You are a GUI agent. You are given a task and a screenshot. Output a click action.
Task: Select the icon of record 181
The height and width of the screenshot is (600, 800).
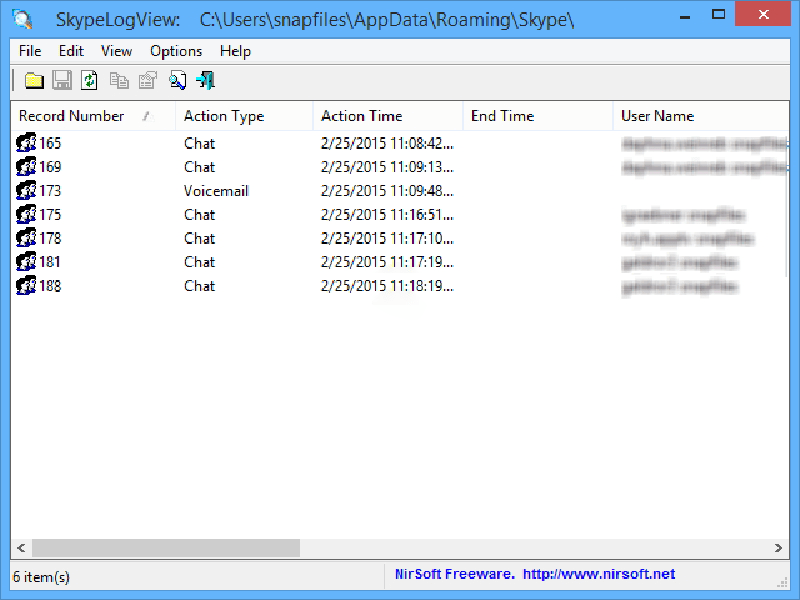coord(26,262)
